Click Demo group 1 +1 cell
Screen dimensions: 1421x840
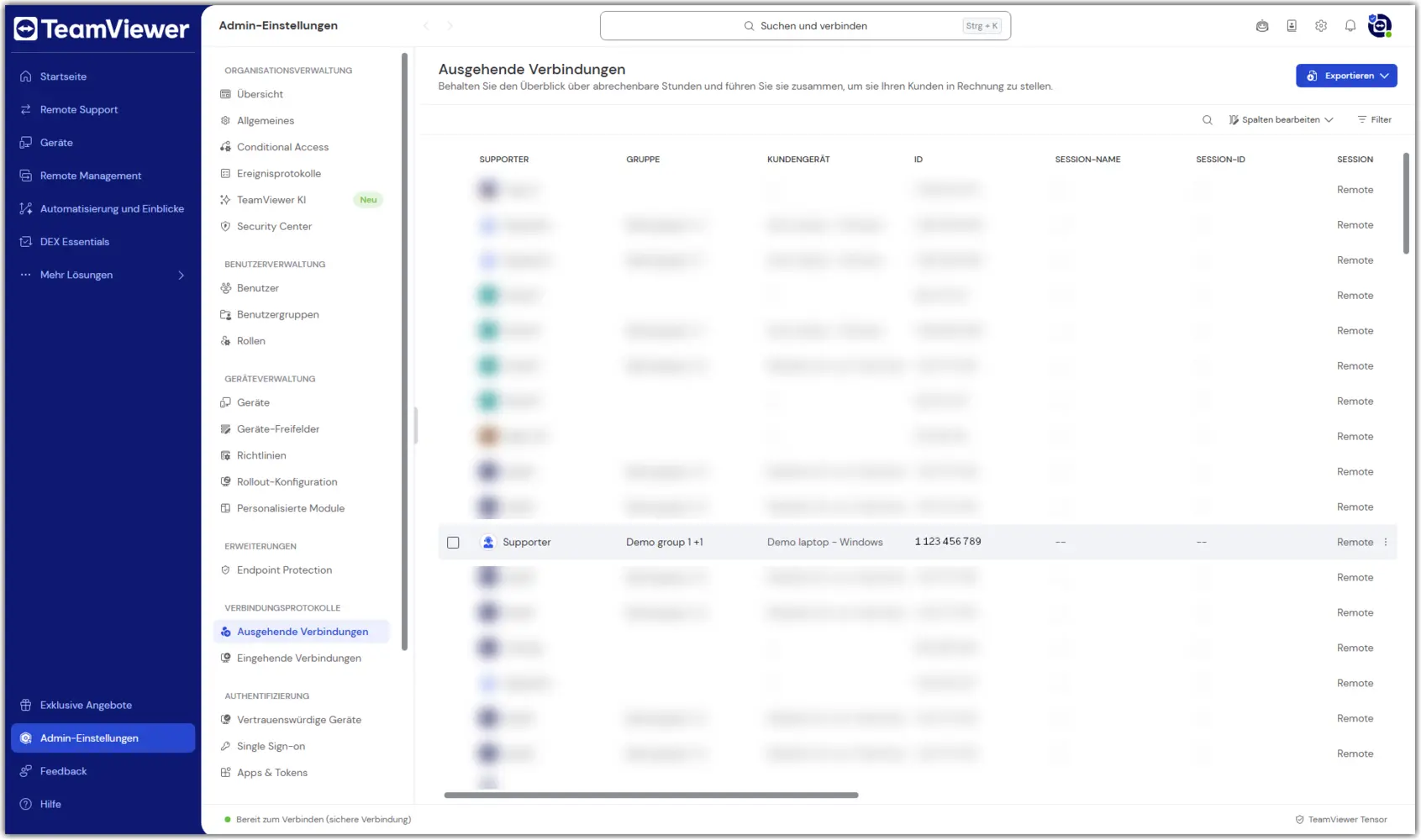[x=665, y=543]
